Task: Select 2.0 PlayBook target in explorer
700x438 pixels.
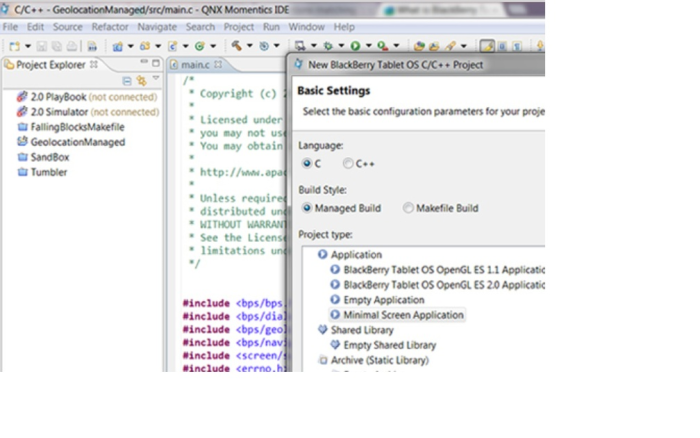Action: [87, 97]
